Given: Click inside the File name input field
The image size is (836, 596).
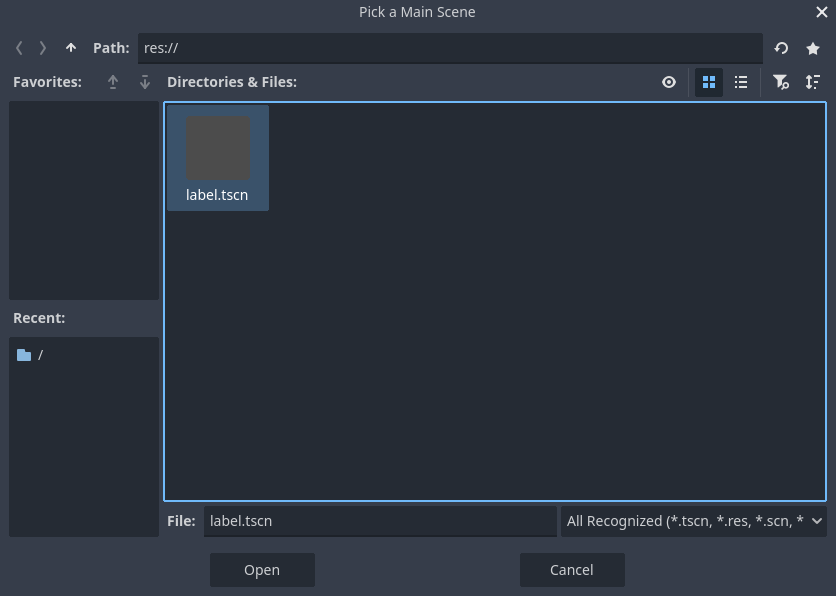Looking at the screenshot, I should point(380,520).
